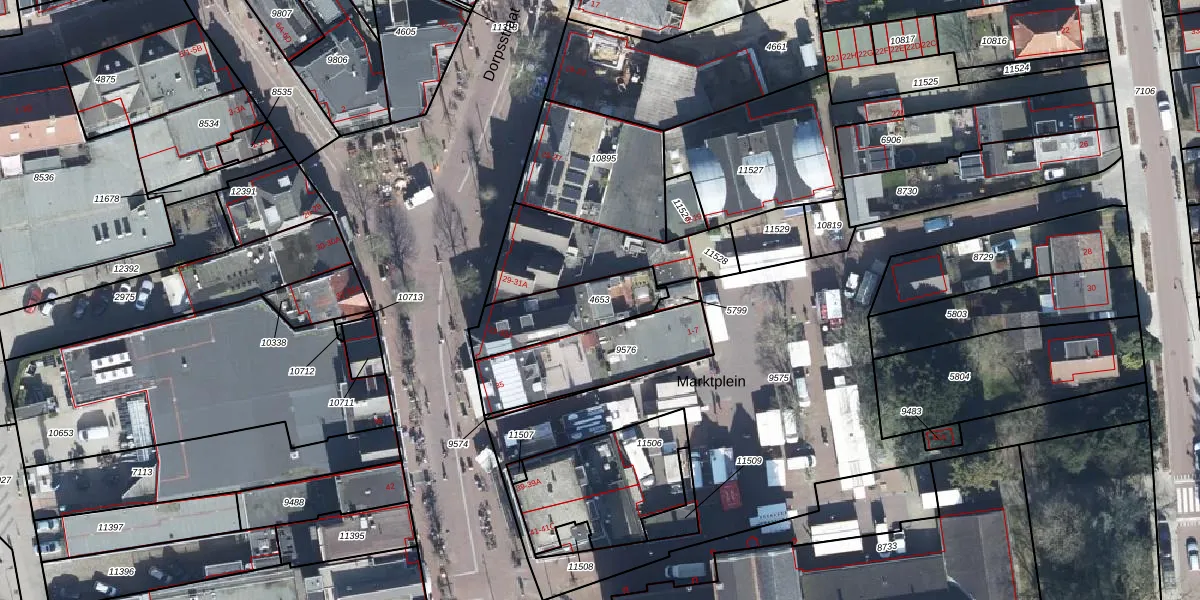Screen dimensions: 1200x600
Task: Click parcel label 8536
Action: 44,177
